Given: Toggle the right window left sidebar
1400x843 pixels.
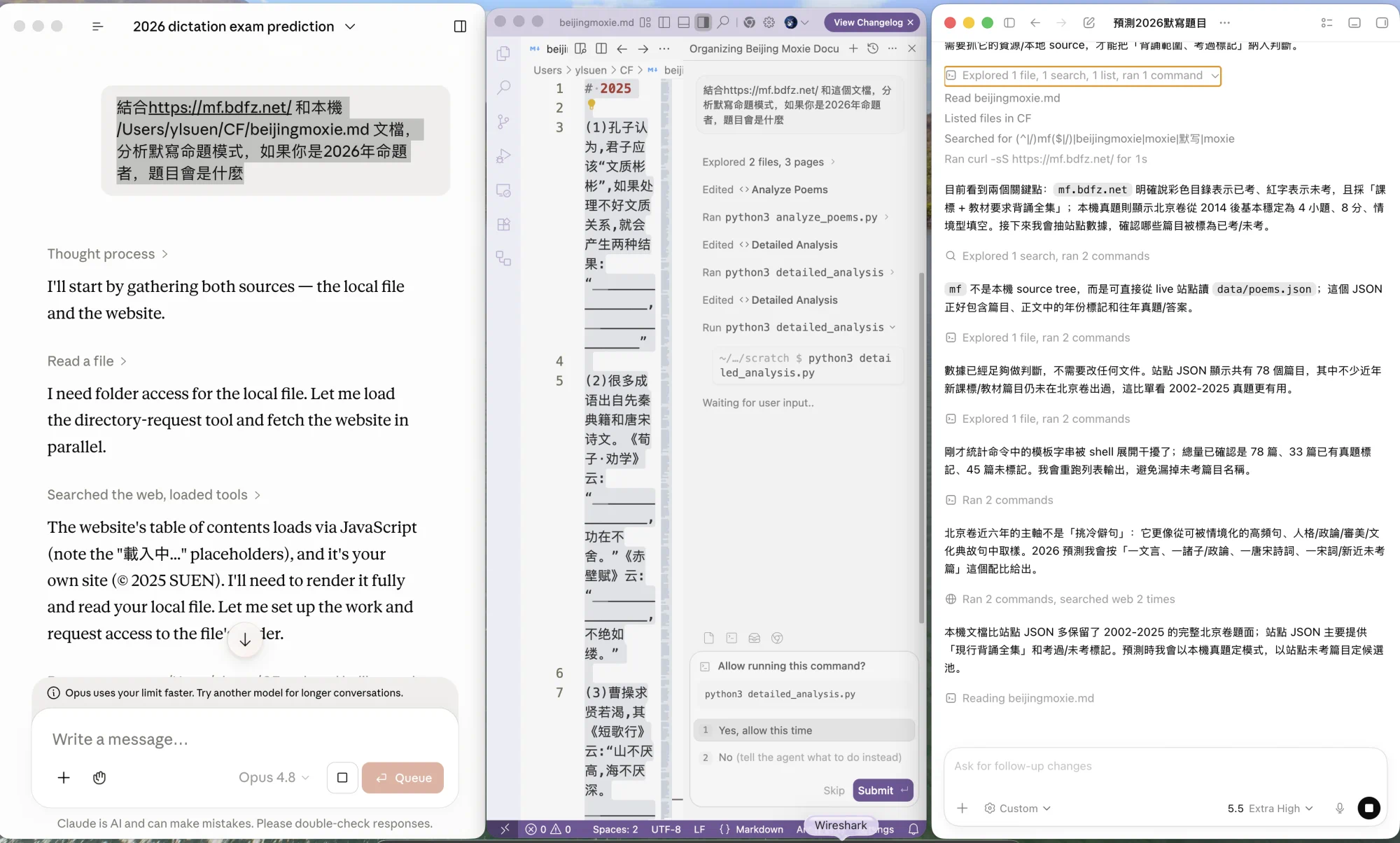Looking at the screenshot, I should coord(1009,22).
